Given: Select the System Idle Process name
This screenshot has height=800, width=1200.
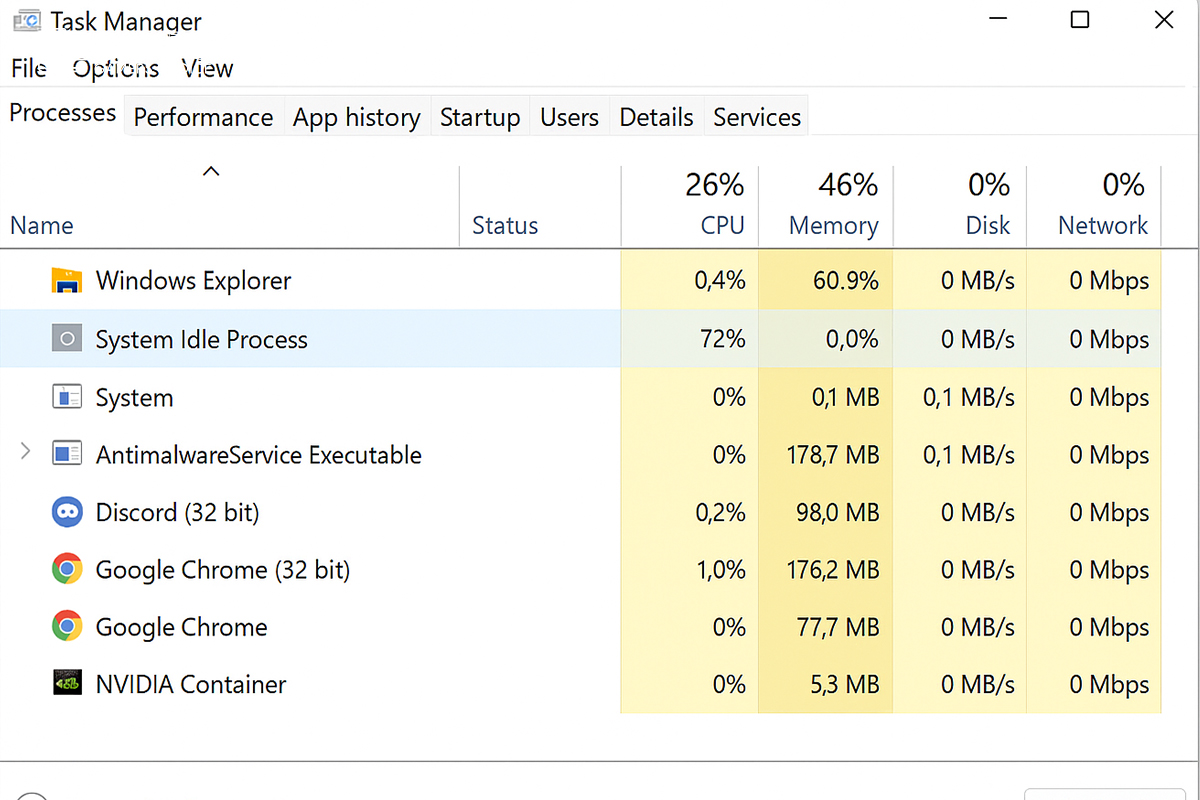Looking at the screenshot, I should 201,339.
